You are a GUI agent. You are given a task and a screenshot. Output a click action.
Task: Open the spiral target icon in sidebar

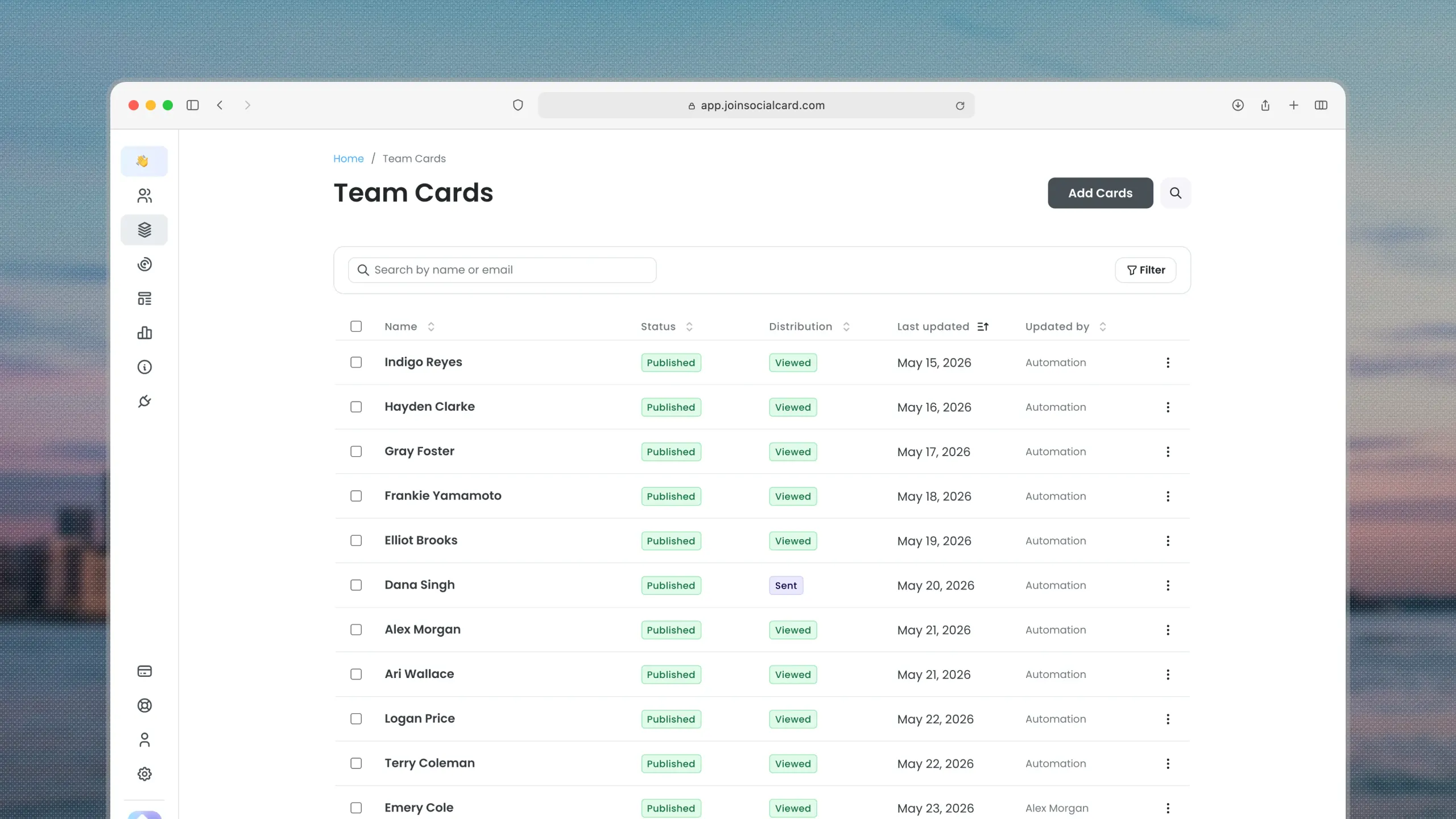click(144, 264)
